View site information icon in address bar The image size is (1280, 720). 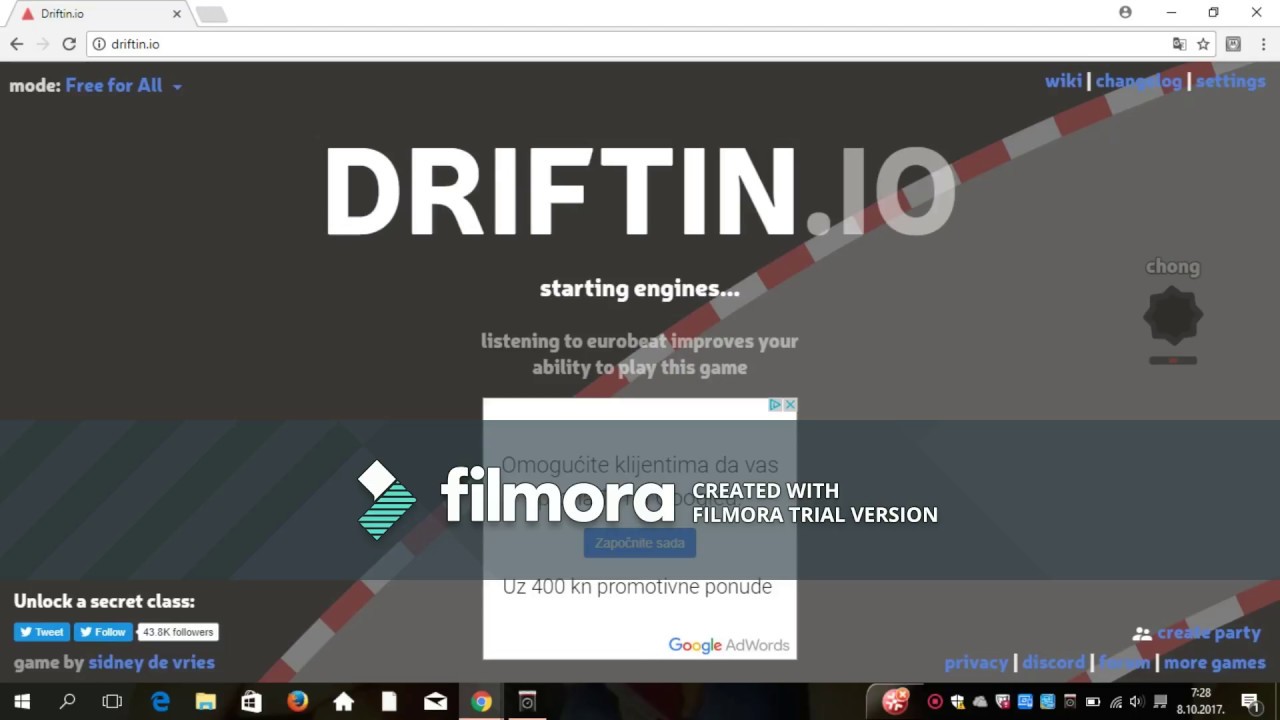[x=99, y=44]
